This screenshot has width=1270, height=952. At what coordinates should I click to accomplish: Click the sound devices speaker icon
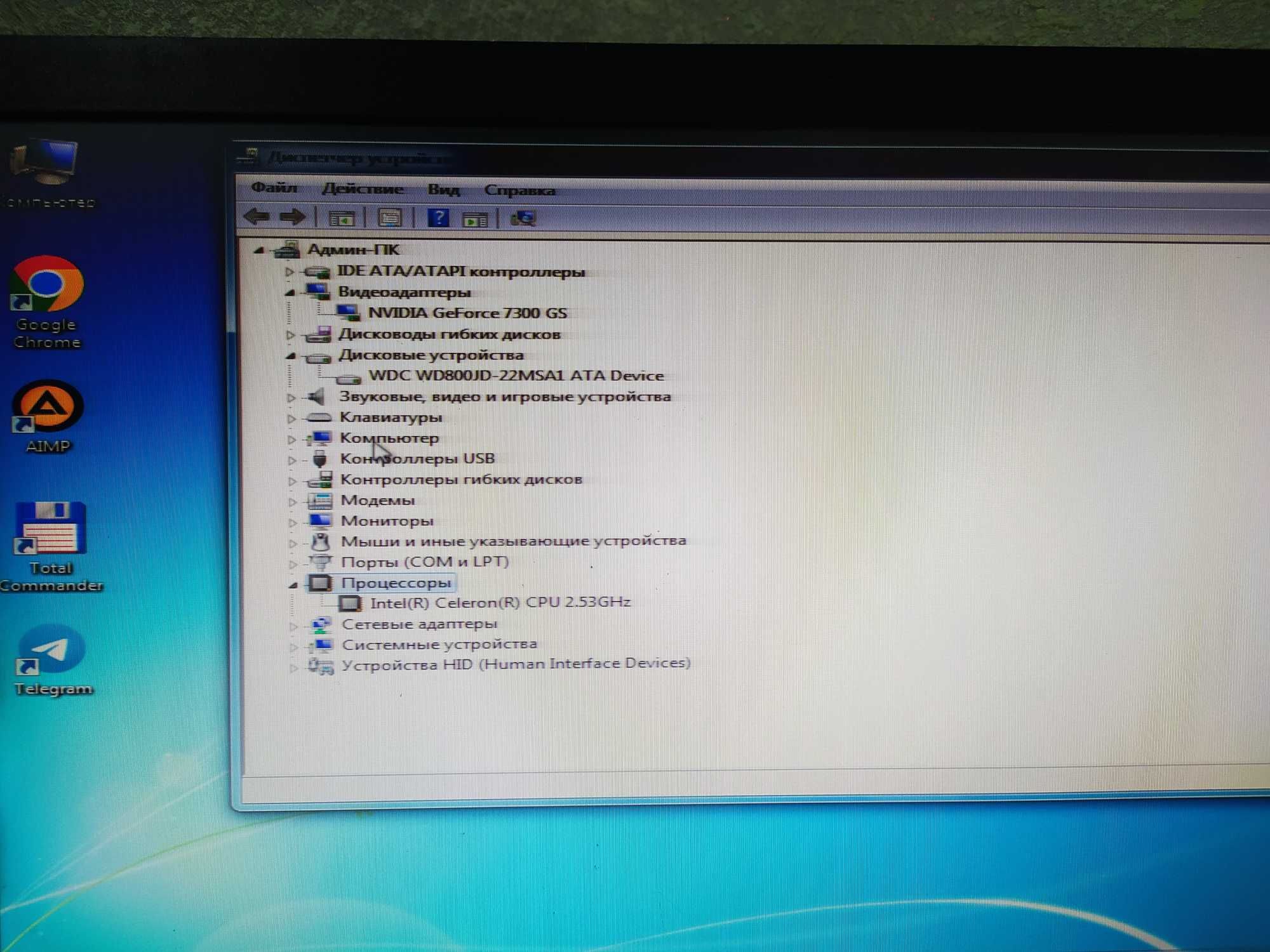coord(316,397)
